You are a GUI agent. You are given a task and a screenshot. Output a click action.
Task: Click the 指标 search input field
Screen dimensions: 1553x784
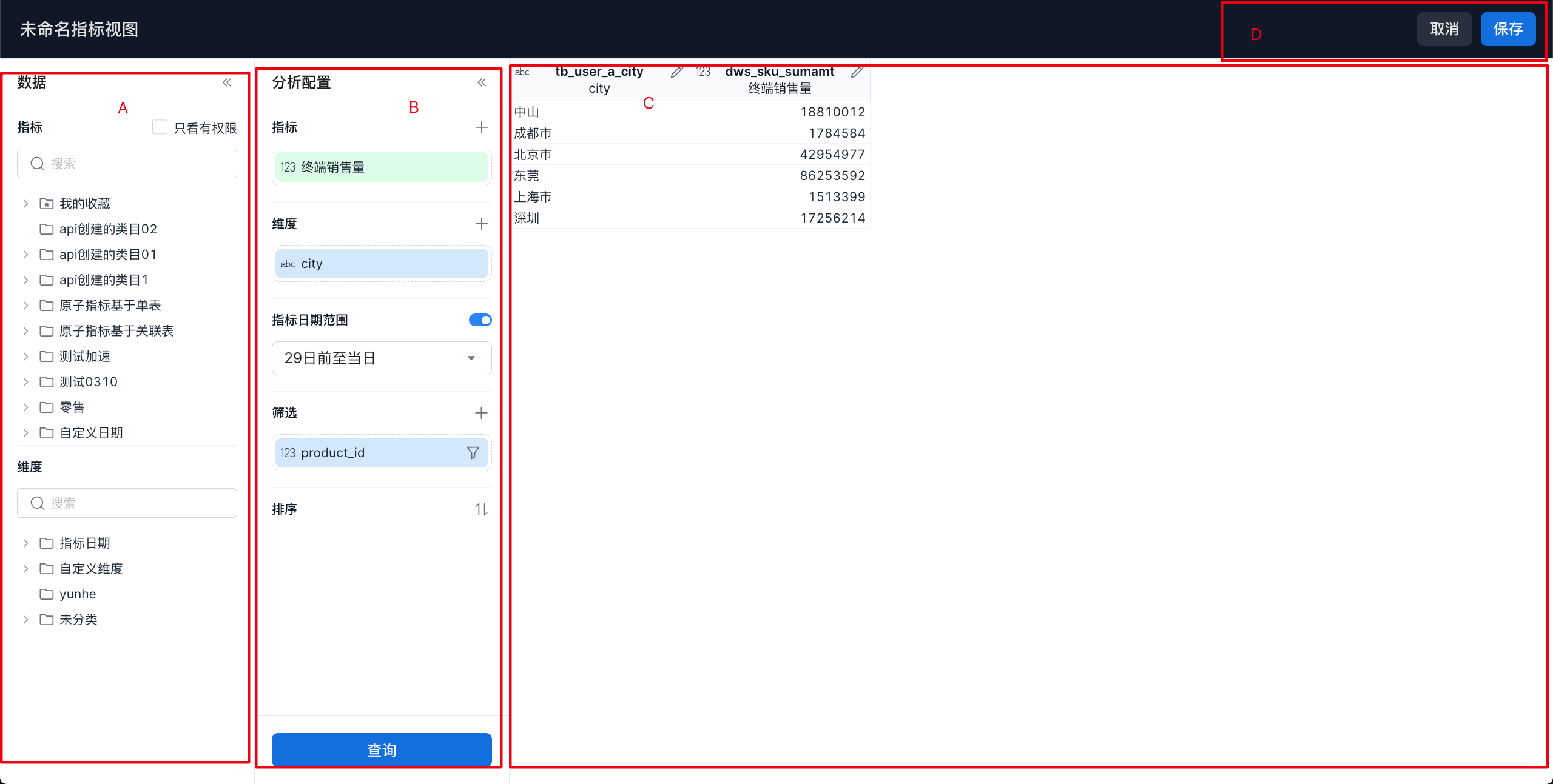[x=136, y=164]
